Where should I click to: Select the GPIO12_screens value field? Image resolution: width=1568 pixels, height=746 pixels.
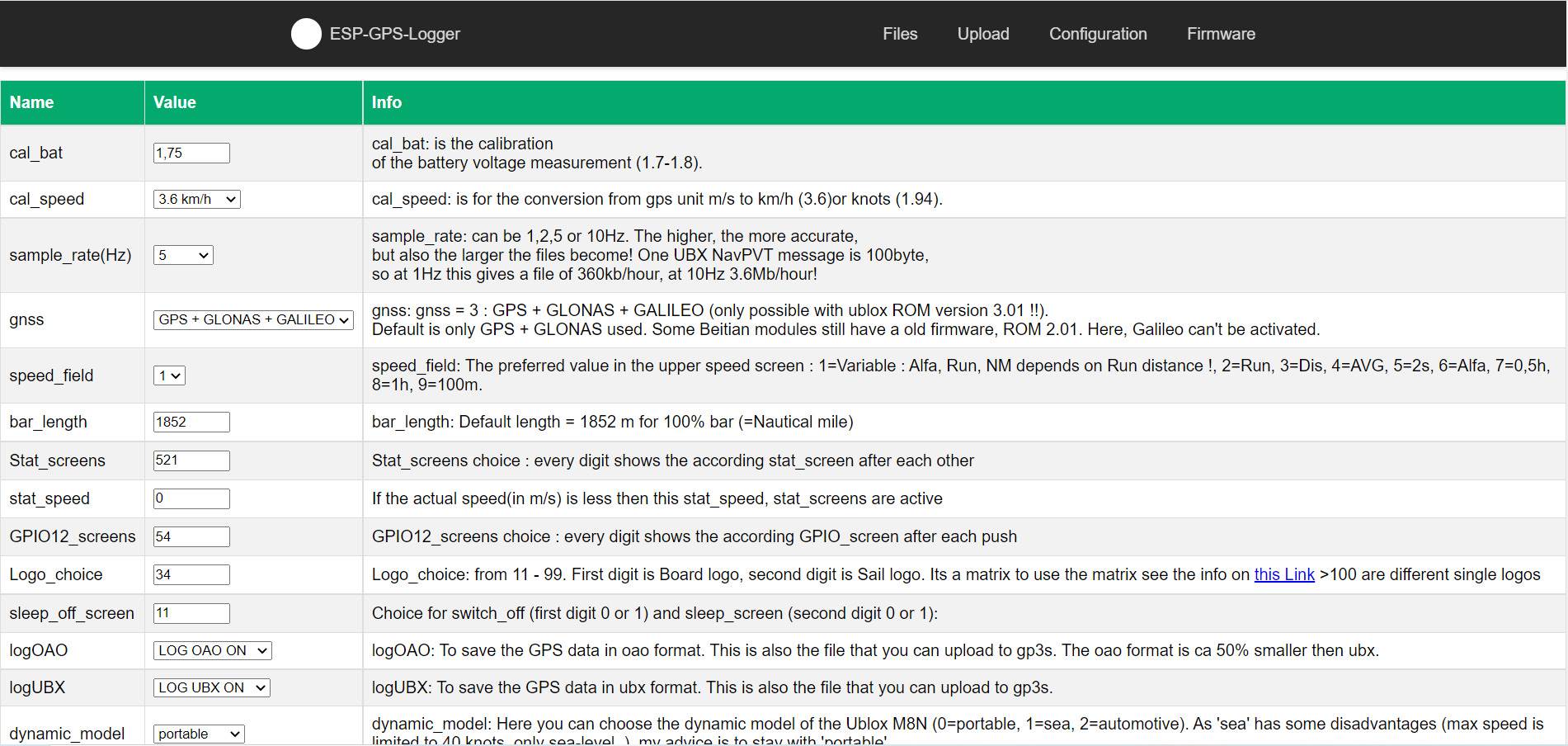click(x=192, y=536)
